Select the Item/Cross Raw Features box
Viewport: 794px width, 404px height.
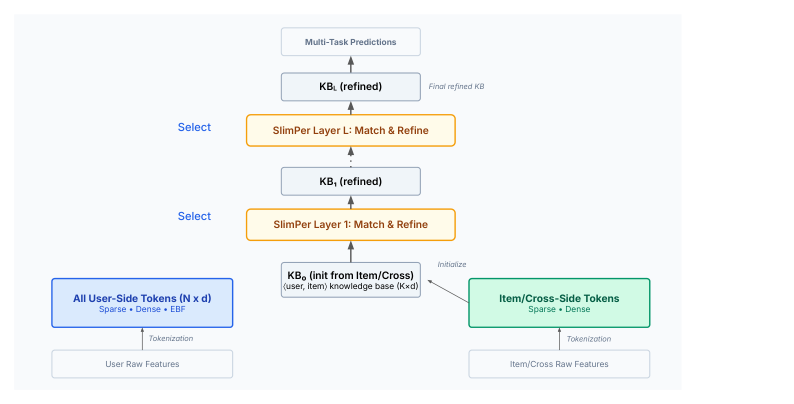click(559, 364)
